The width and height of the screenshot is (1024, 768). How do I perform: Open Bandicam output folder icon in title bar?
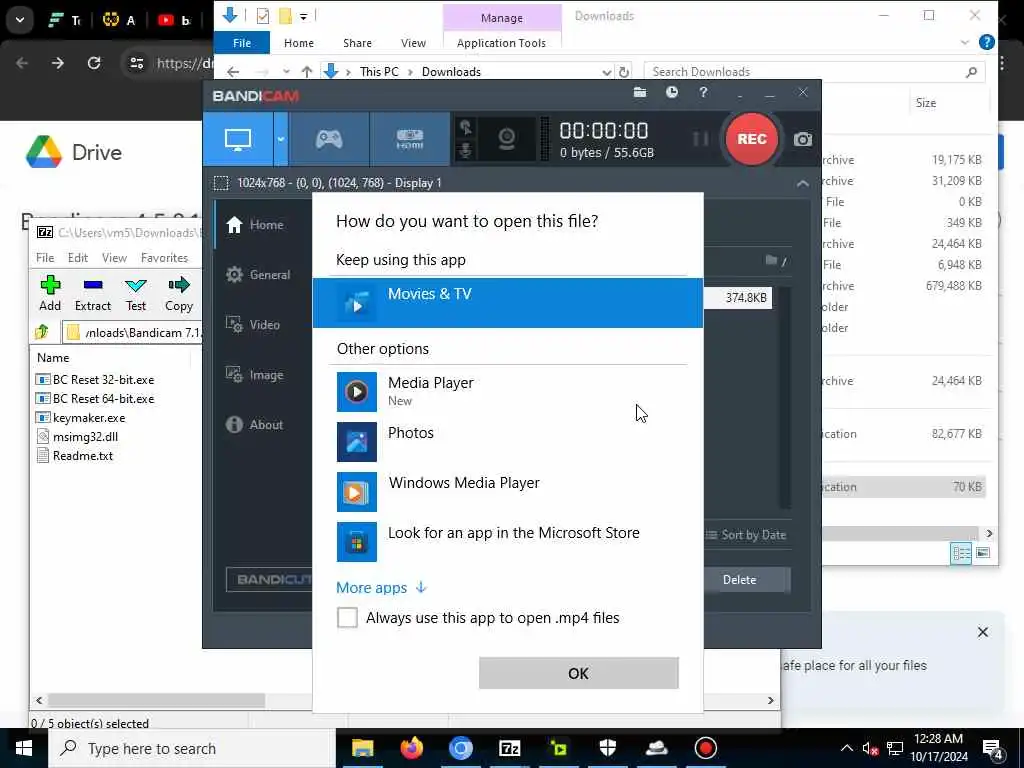(x=640, y=93)
